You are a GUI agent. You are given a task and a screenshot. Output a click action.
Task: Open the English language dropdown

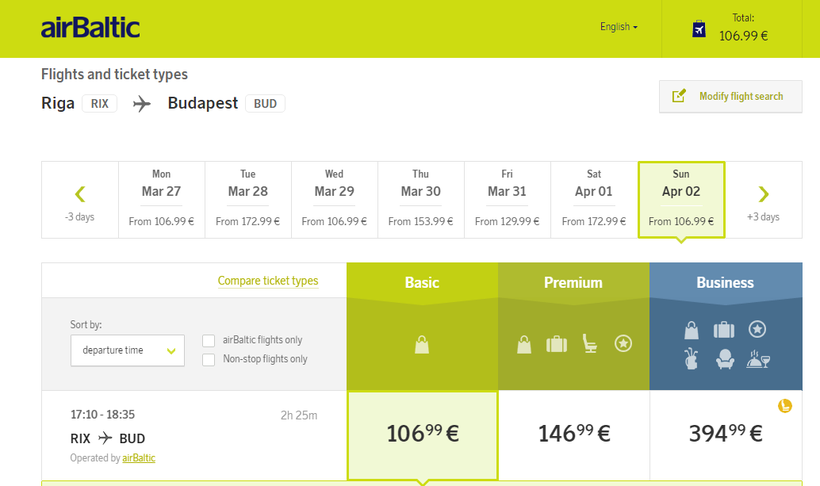618,27
